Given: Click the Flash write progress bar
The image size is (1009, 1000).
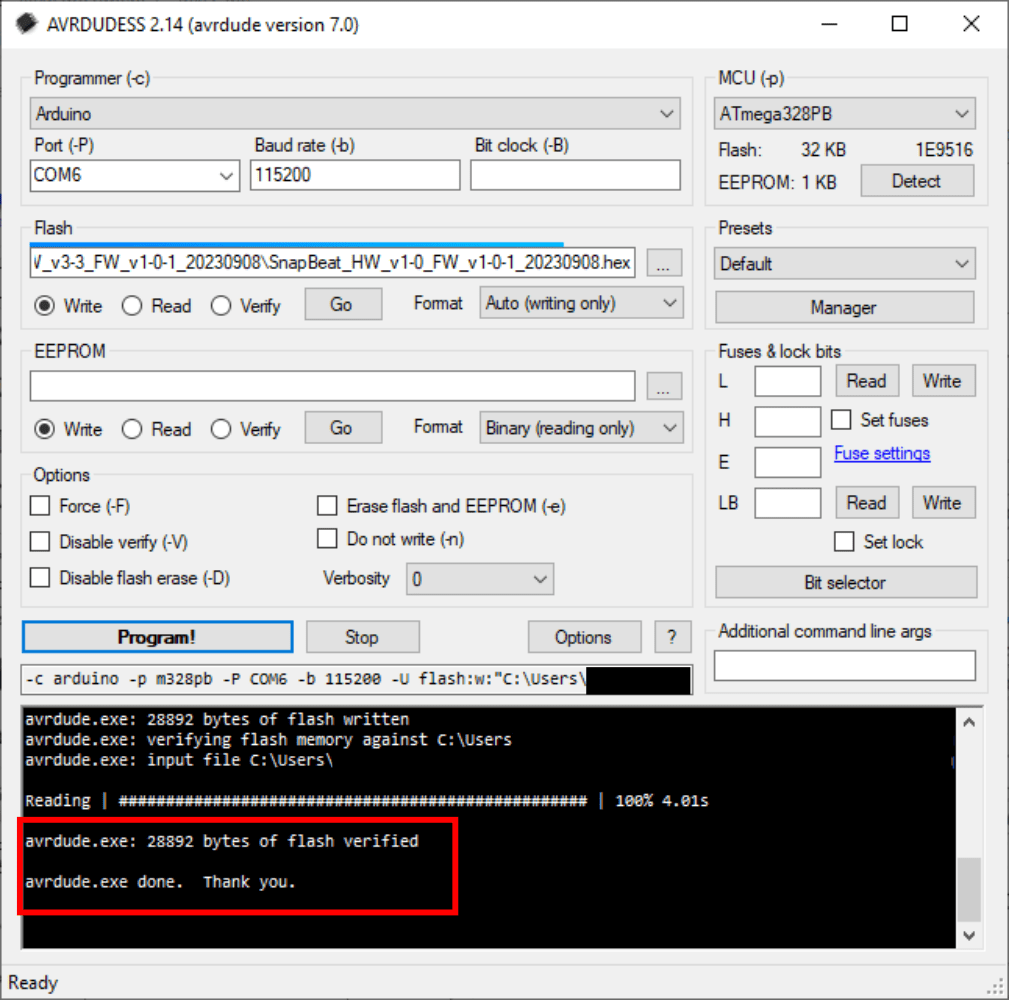Looking at the screenshot, I should [297, 245].
